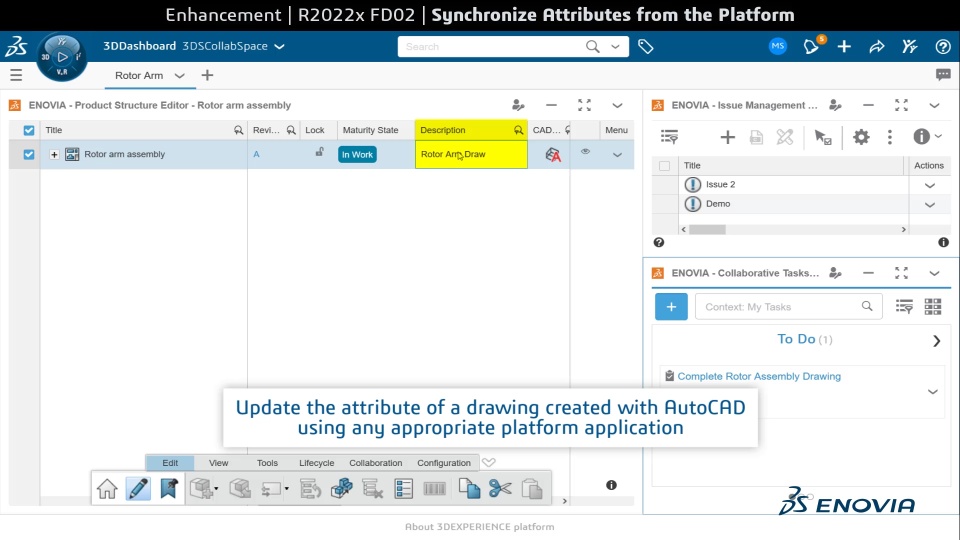This screenshot has width=960, height=540.
Task: Open three-dot more menu in Issue Management
Action: [x=890, y=137]
